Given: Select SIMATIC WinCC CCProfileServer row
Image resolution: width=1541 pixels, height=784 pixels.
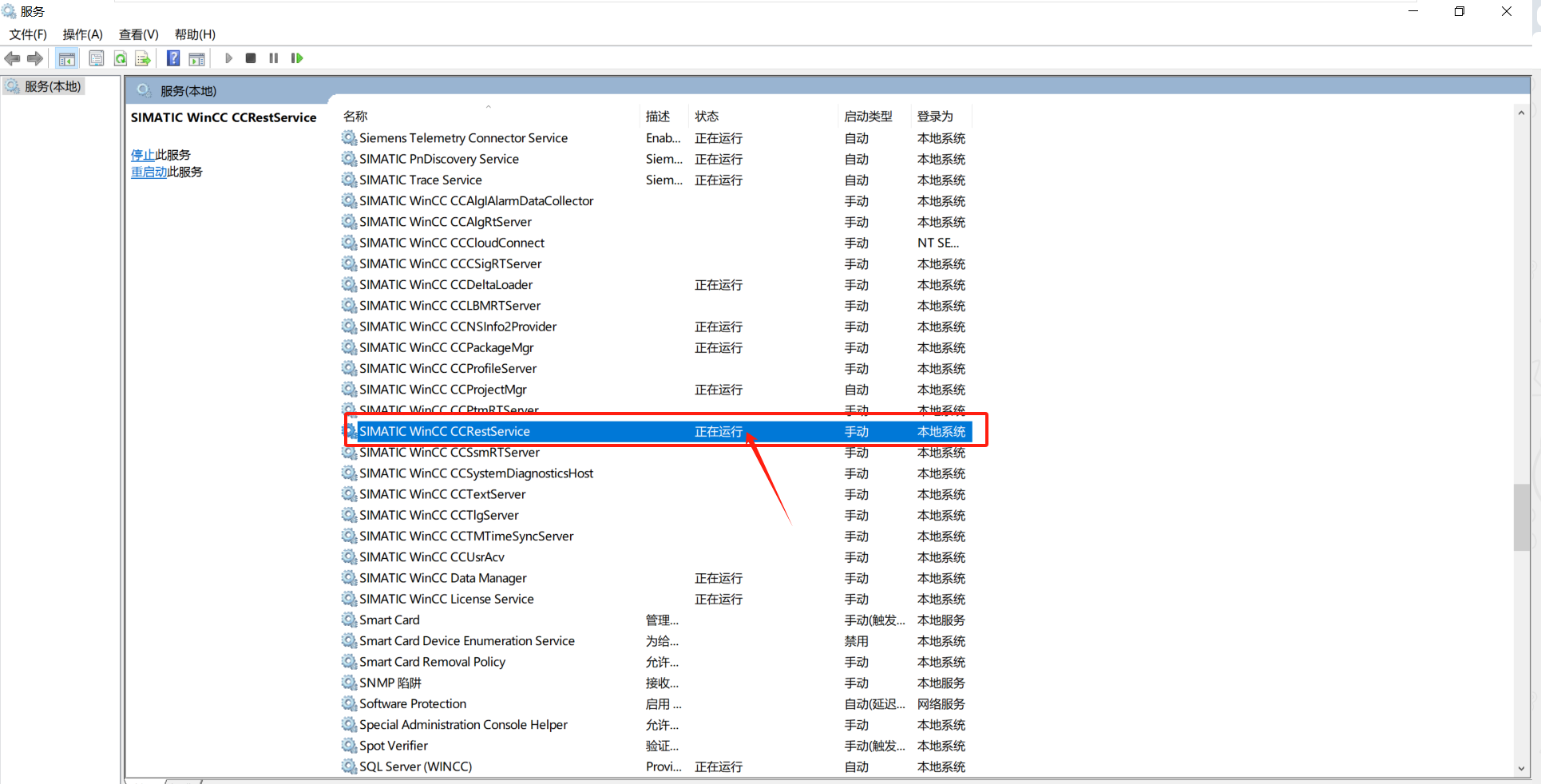Looking at the screenshot, I should 656,369.
